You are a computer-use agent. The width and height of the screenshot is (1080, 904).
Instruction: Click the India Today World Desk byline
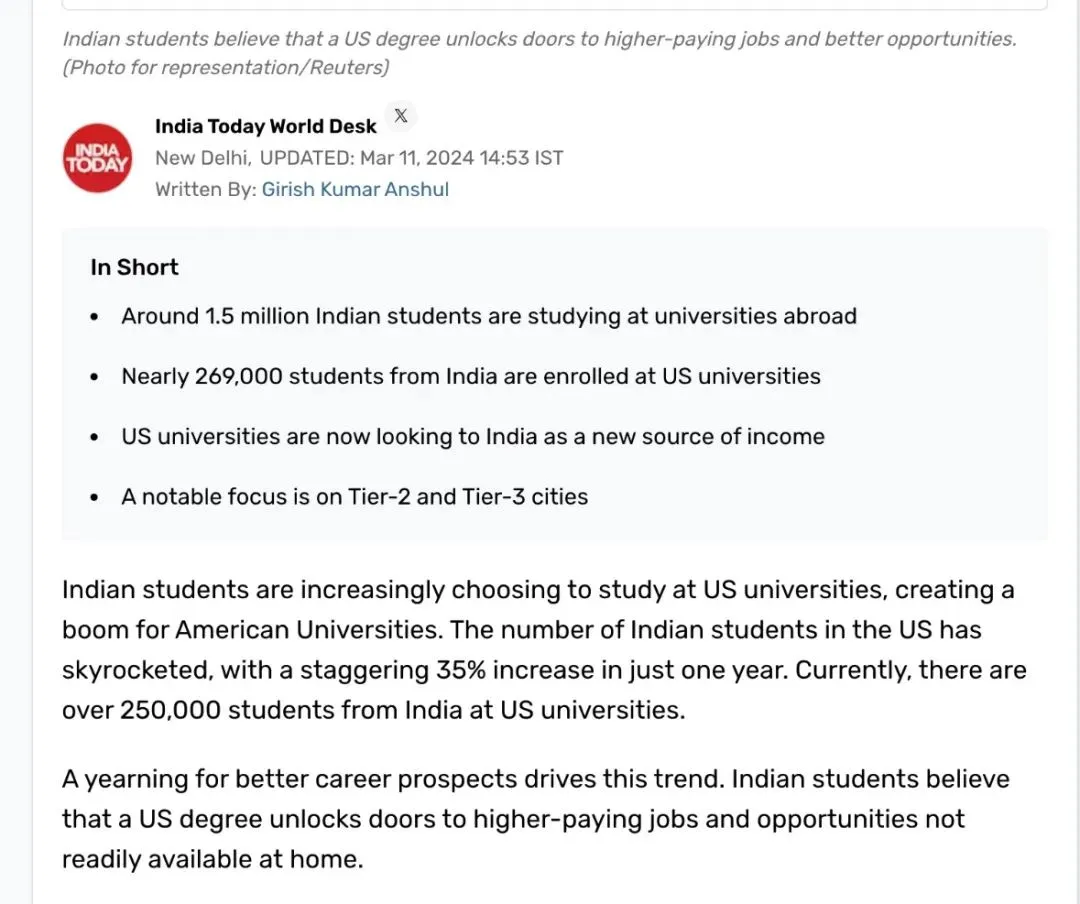click(266, 127)
